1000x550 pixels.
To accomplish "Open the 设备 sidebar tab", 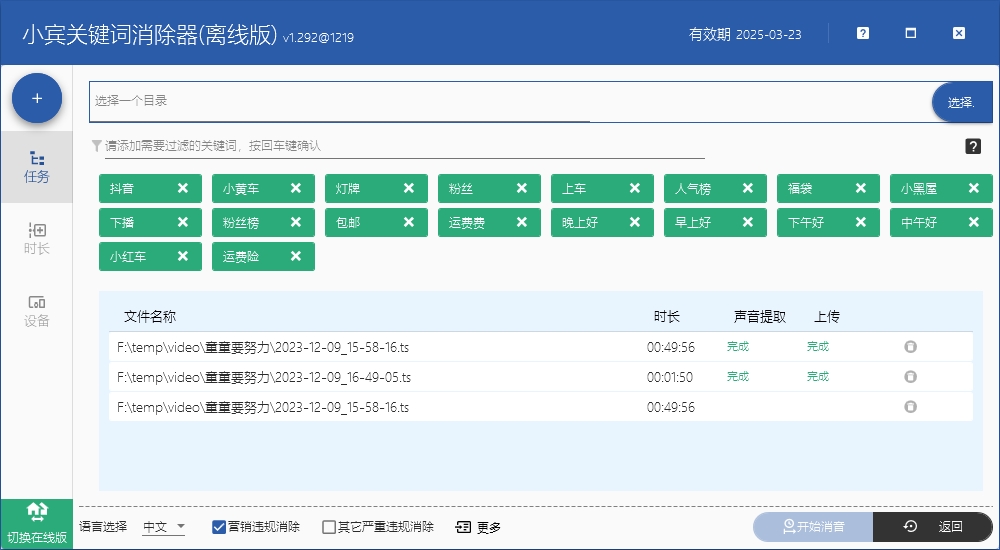I will click(36, 311).
